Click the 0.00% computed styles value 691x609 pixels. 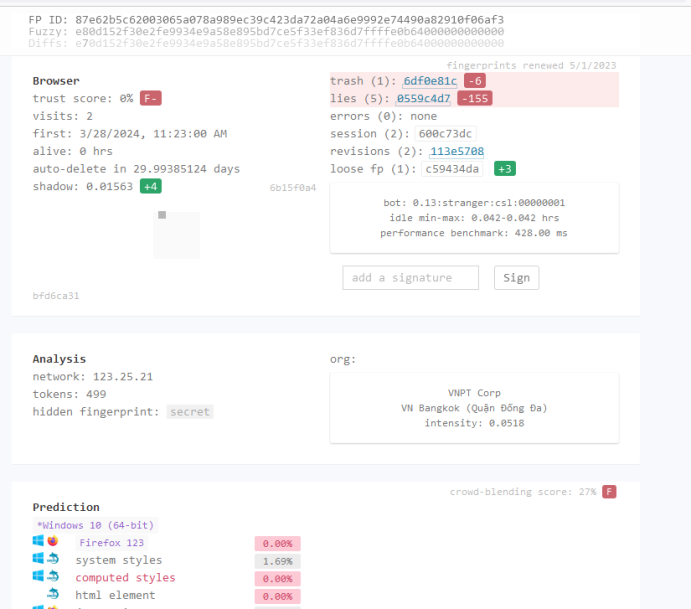point(278,579)
